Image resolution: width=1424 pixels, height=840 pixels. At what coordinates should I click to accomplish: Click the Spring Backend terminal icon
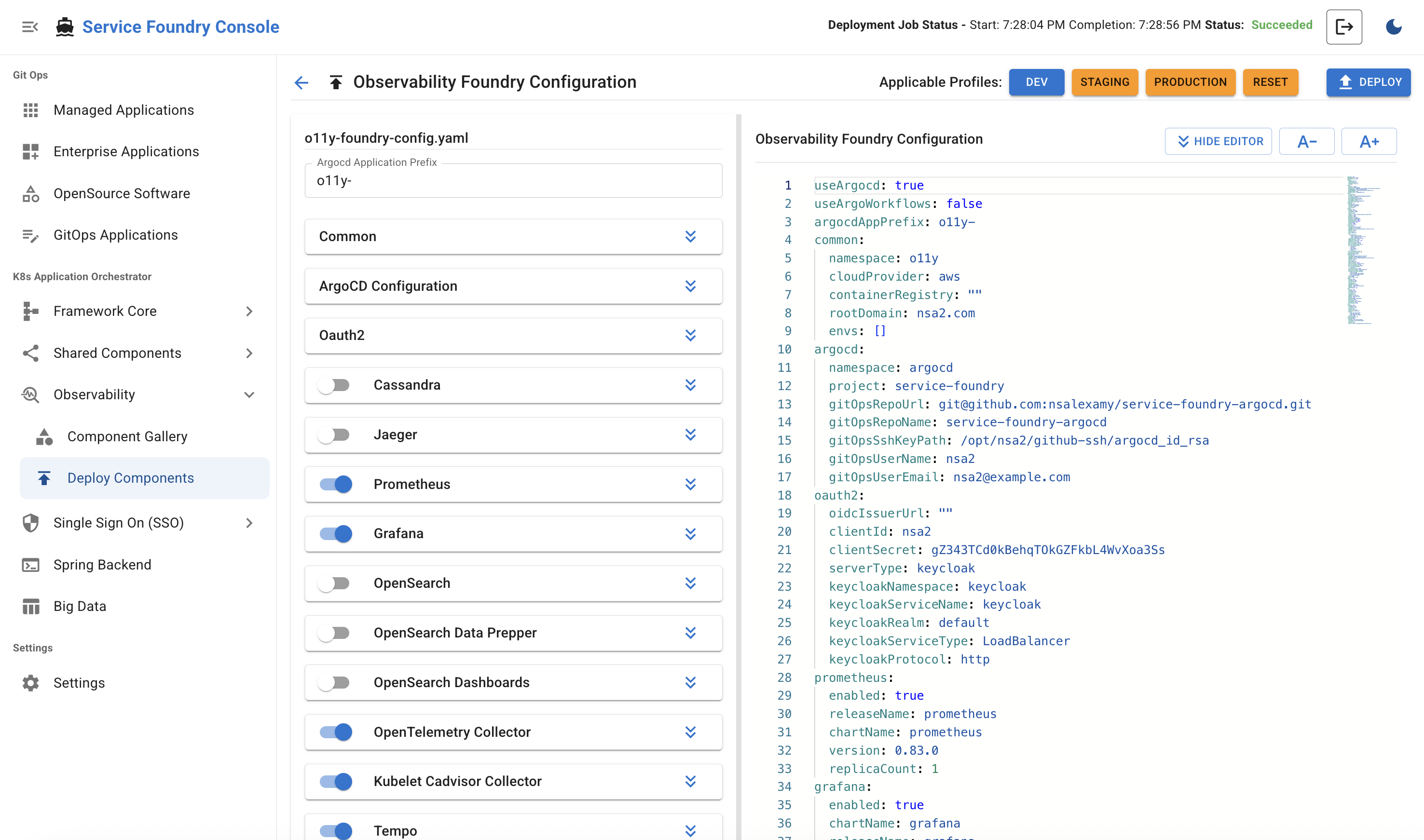(30, 565)
